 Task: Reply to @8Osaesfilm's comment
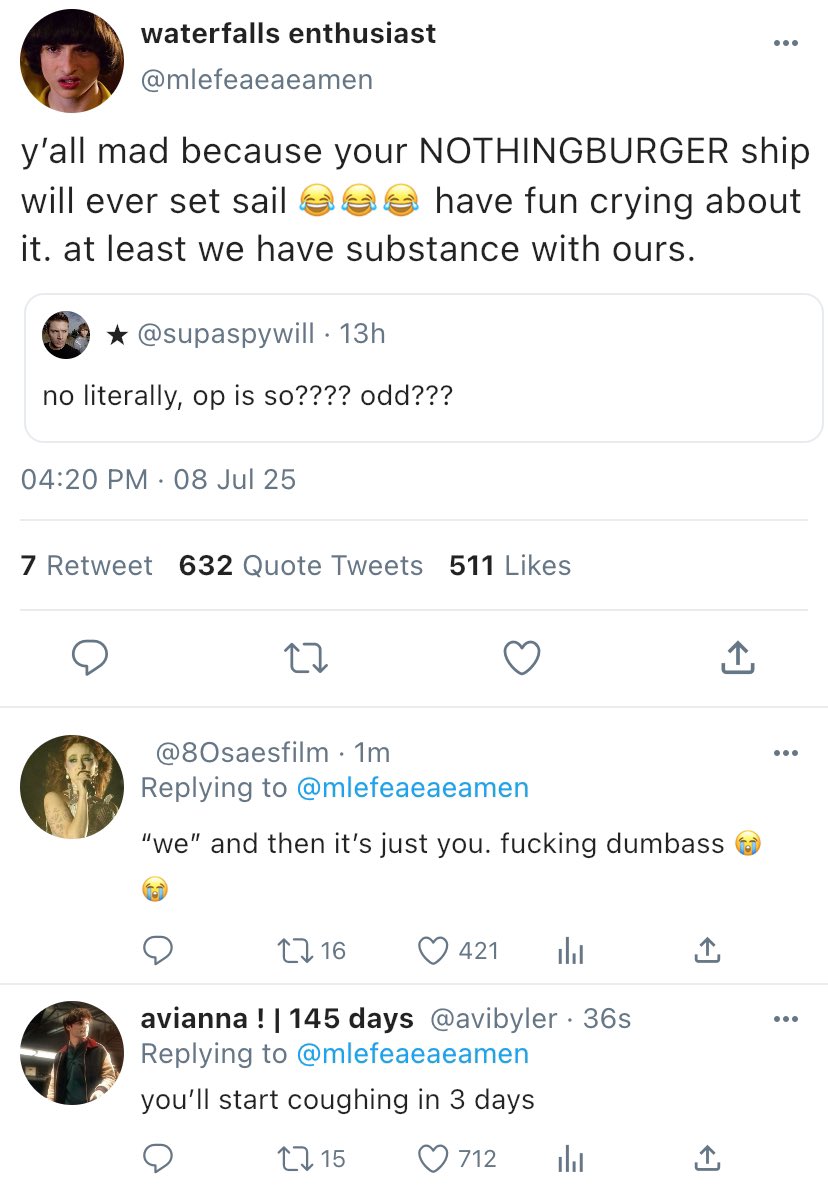click(x=156, y=950)
